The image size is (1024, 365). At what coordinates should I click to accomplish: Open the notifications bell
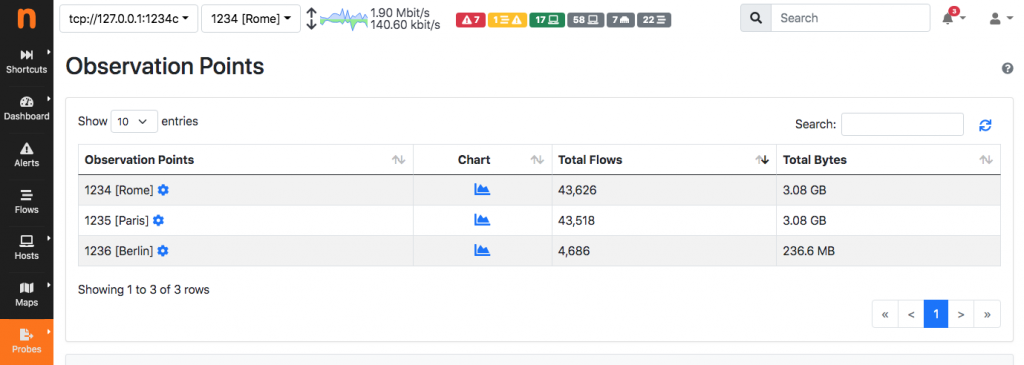point(953,18)
